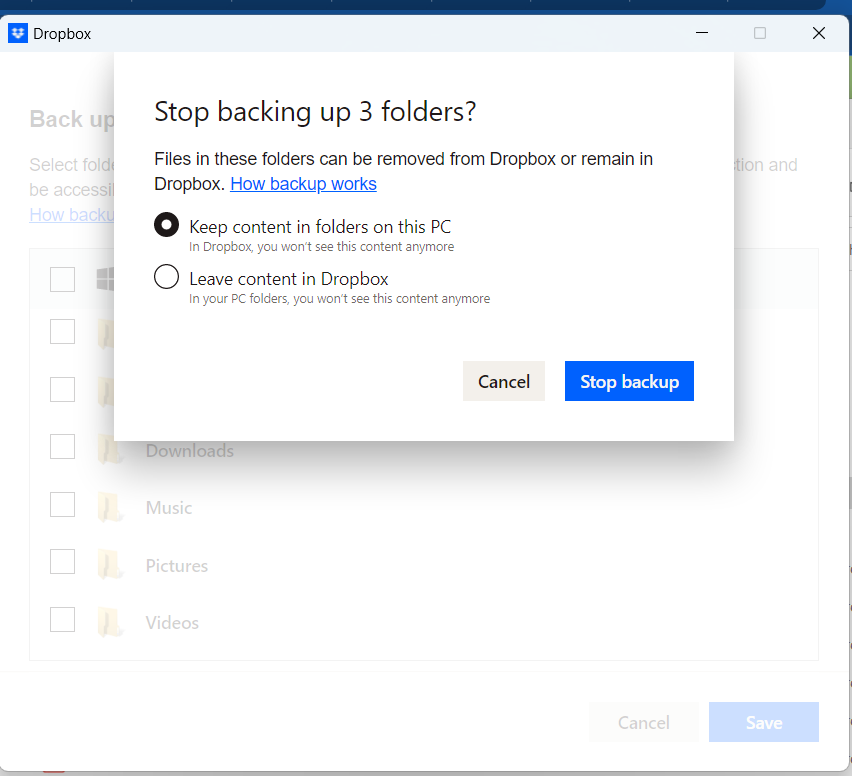Click the Music folder label
852x776 pixels.
click(x=169, y=508)
